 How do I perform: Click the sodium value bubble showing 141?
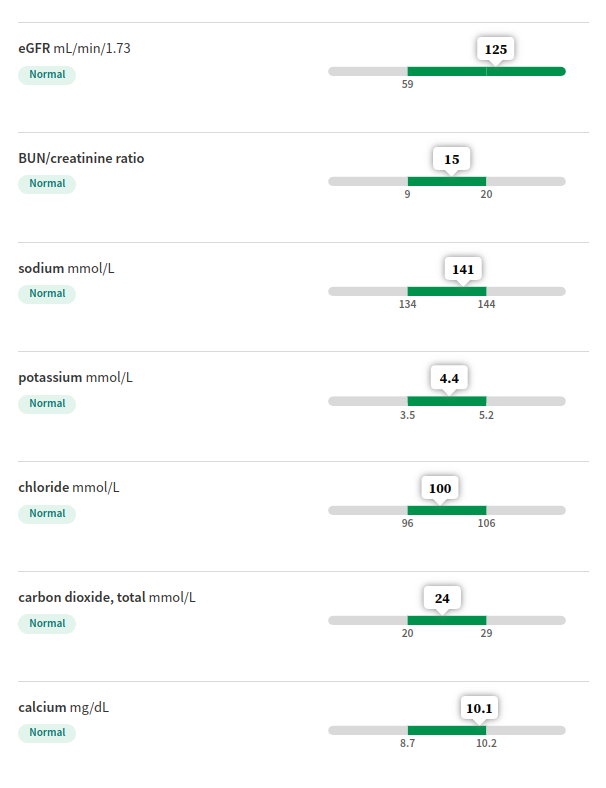point(463,269)
